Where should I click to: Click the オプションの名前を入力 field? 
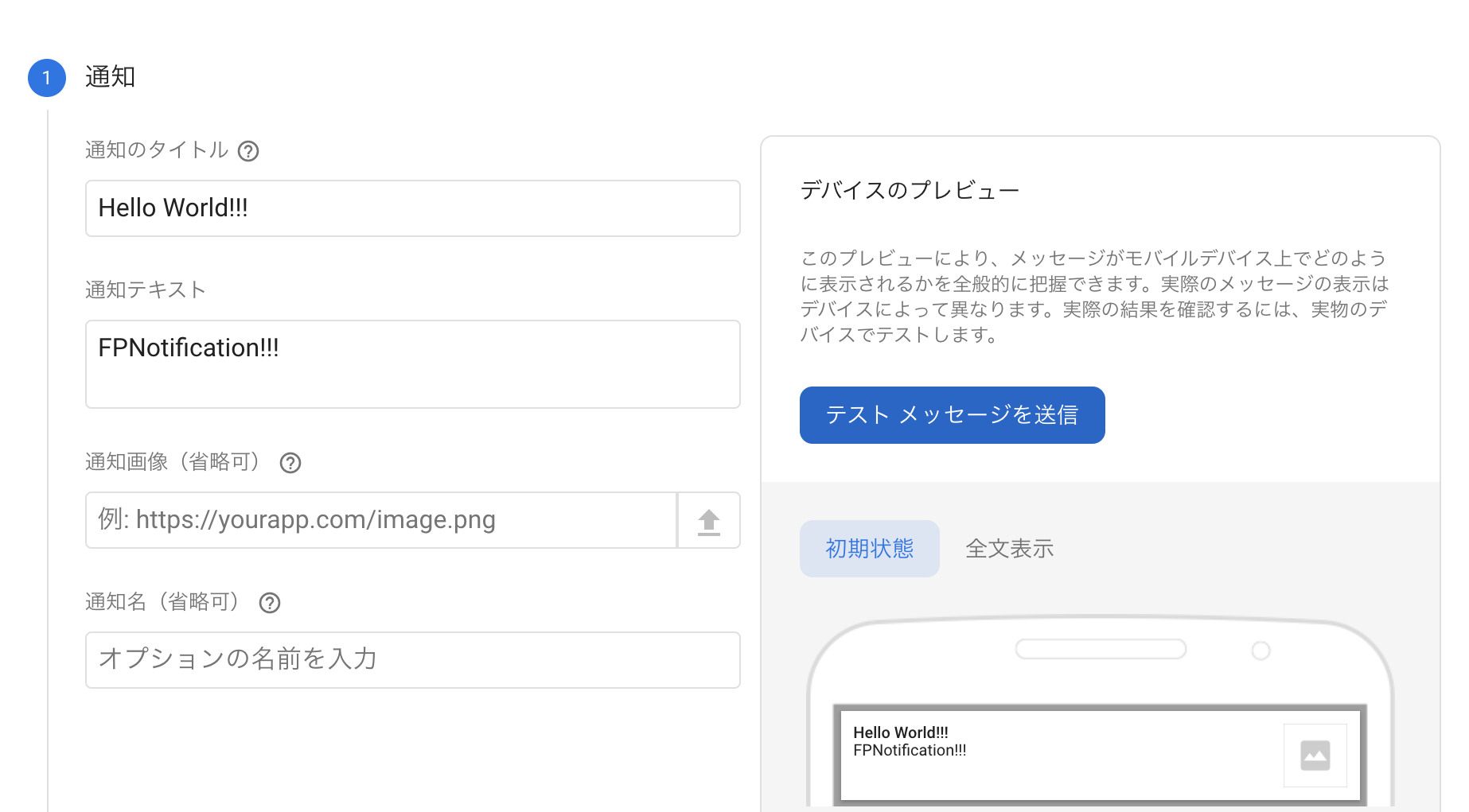pos(412,660)
